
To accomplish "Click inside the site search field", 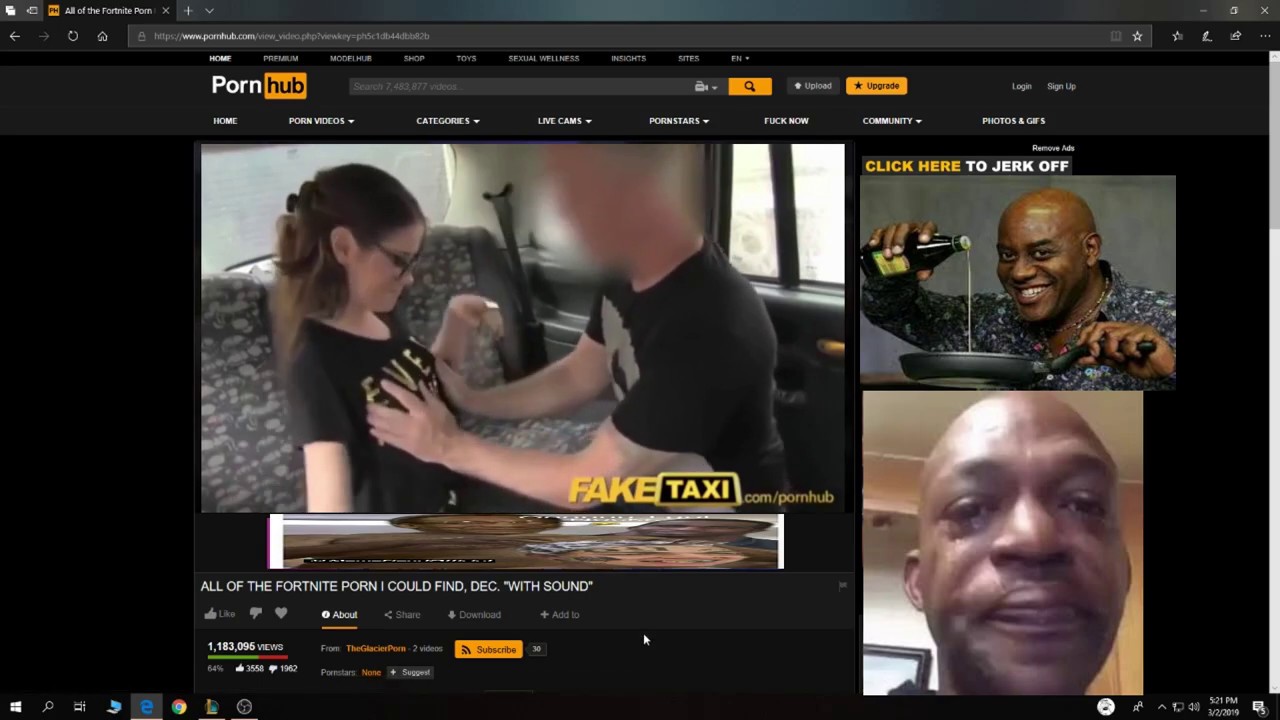I will 520,87.
